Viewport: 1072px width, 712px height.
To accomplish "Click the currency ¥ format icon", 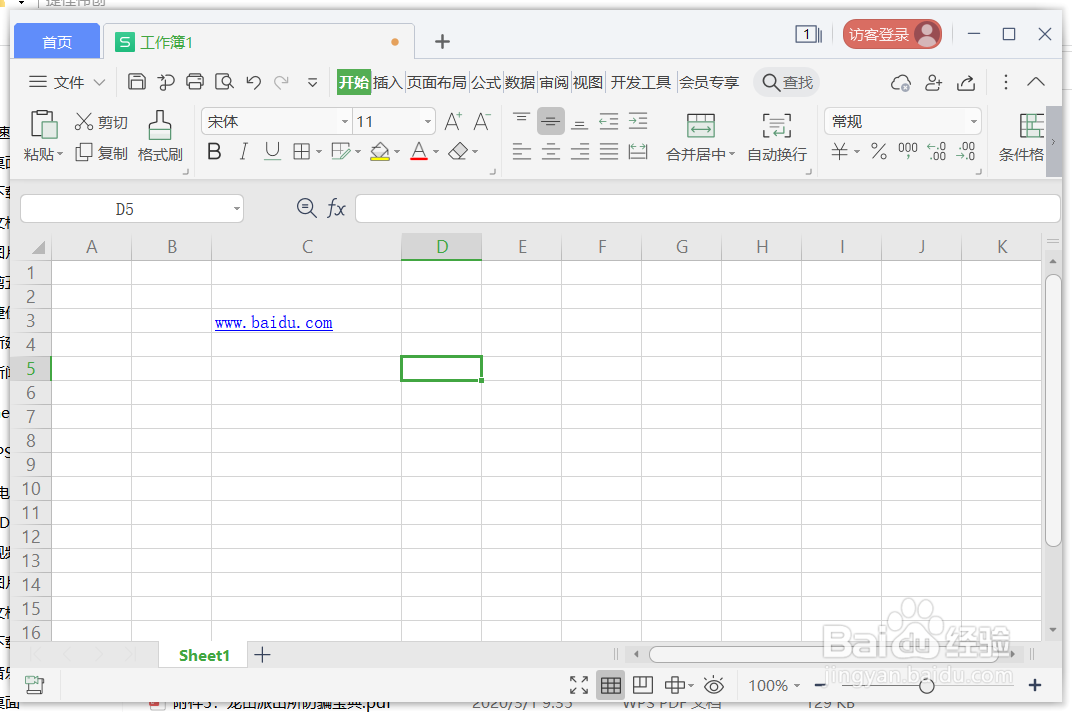I will (x=840, y=151).
